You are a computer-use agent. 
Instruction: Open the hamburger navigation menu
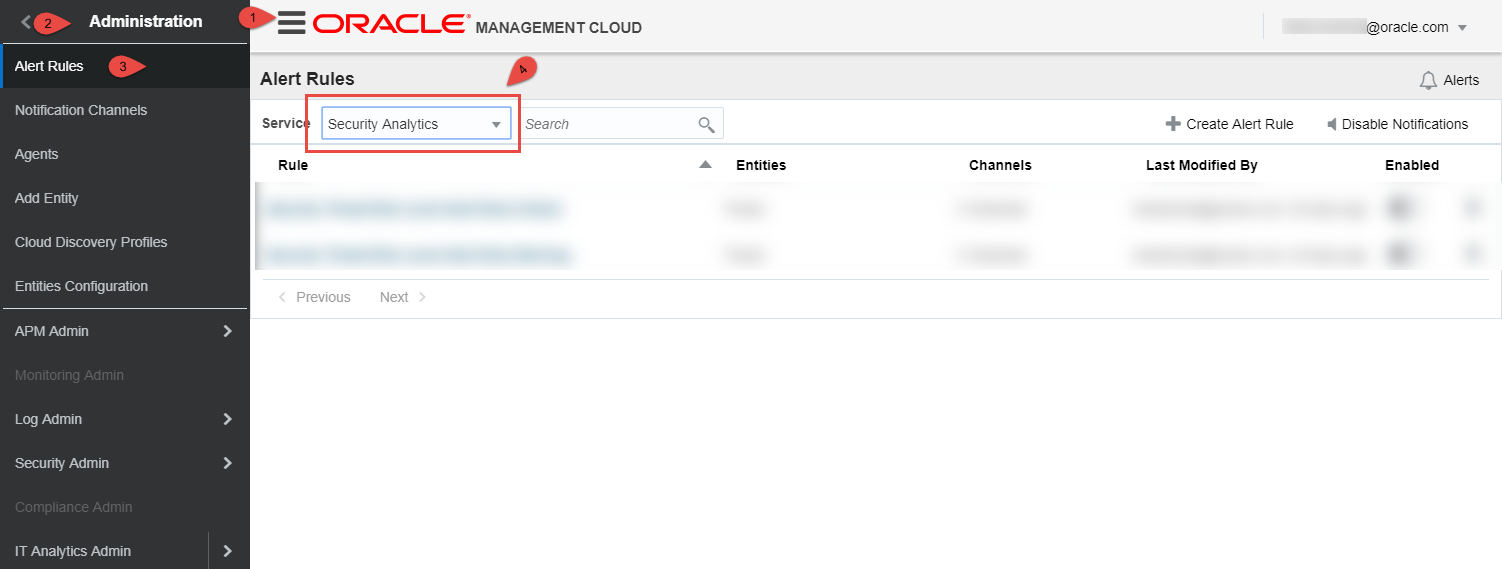291,22
